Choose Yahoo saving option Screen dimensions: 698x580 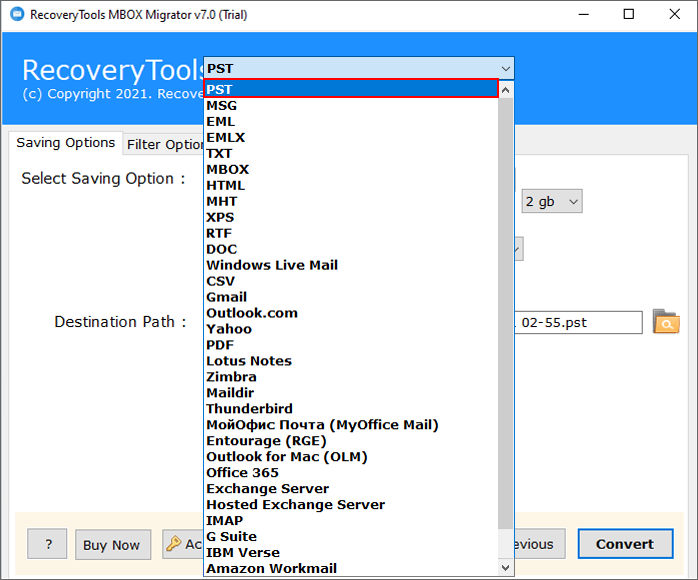(x=351, y=329)
